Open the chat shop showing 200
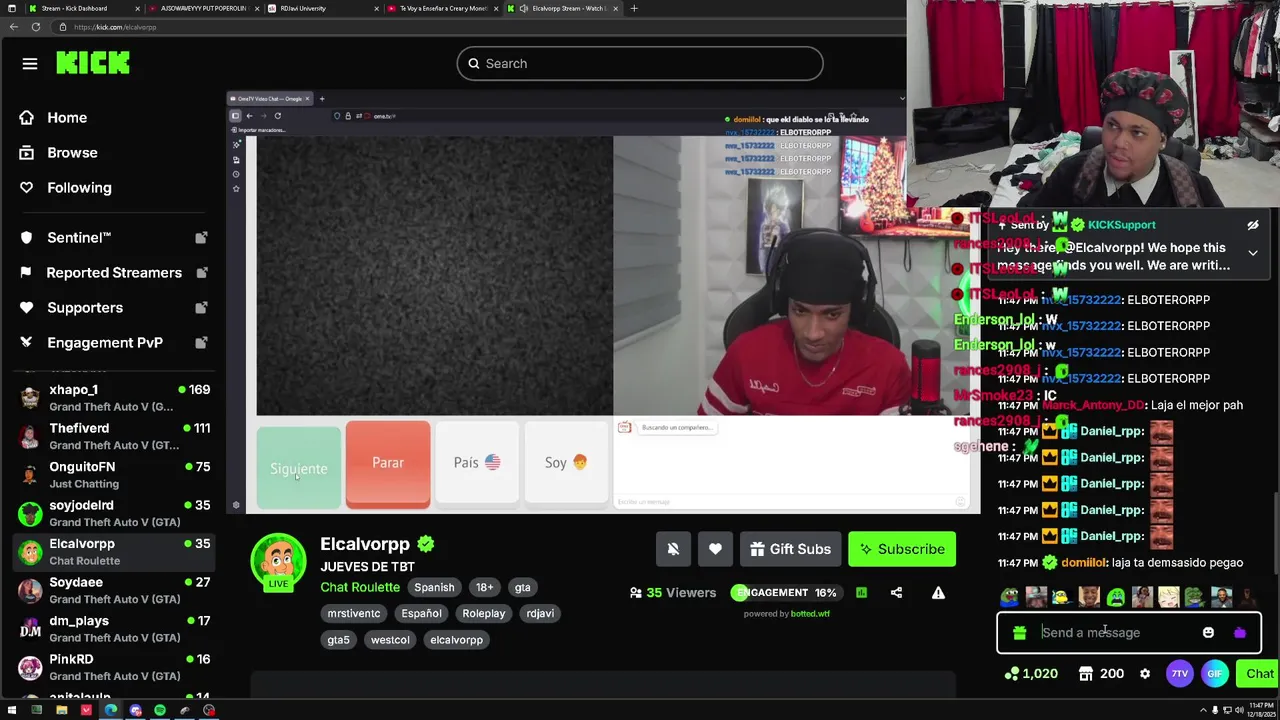Screen dimensions: 1280x720 coord(1101,674)
